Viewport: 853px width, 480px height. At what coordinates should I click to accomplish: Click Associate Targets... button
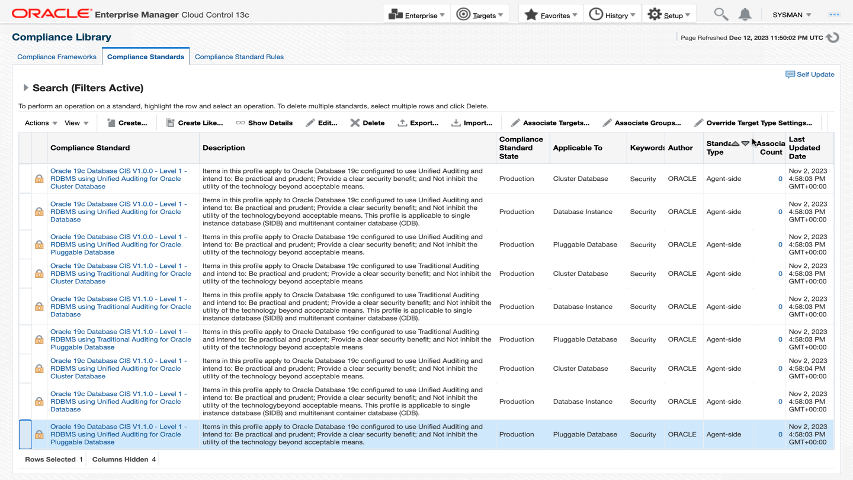[550, 123]
